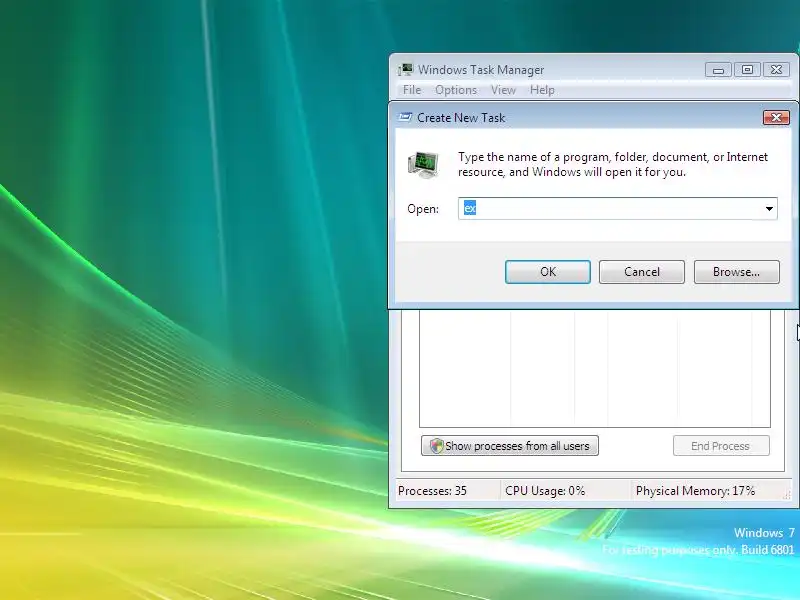Click Show processes from all users
800x600 pixels.
(510, 445)
